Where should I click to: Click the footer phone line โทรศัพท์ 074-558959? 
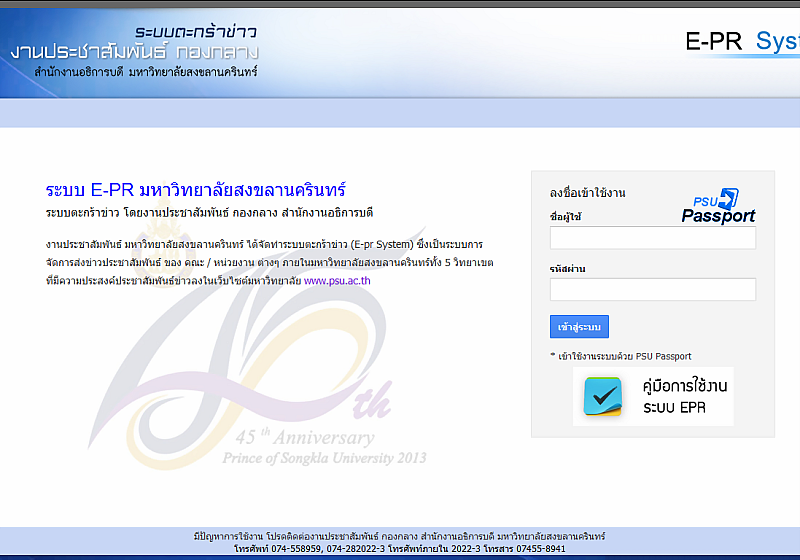[x=399, y=549]
